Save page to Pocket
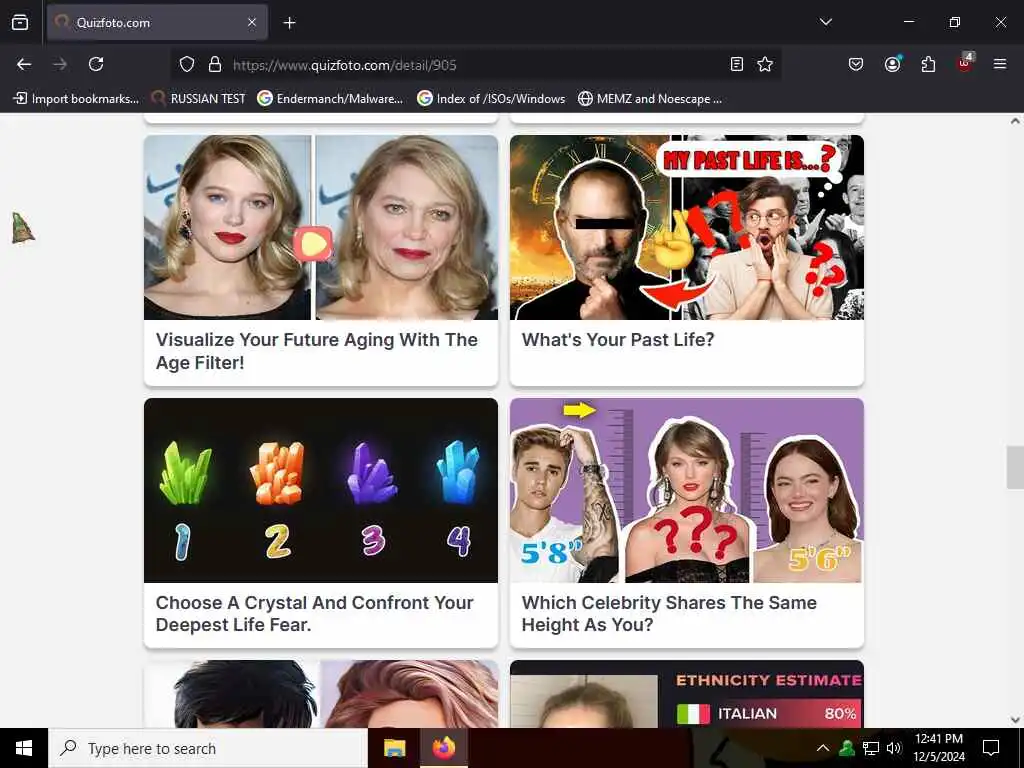 coord(856,64)
